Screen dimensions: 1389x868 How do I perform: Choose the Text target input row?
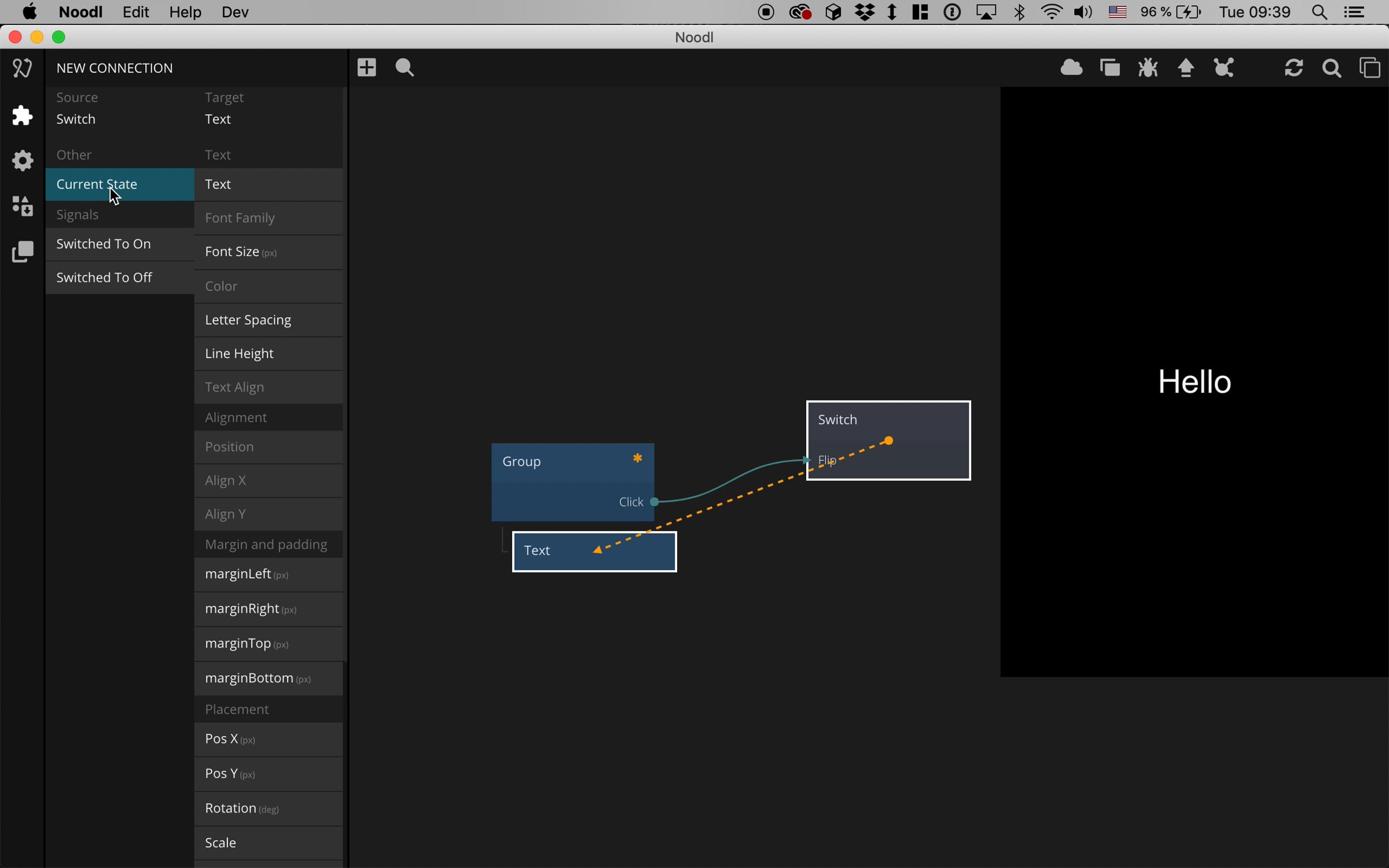point(269,185)
